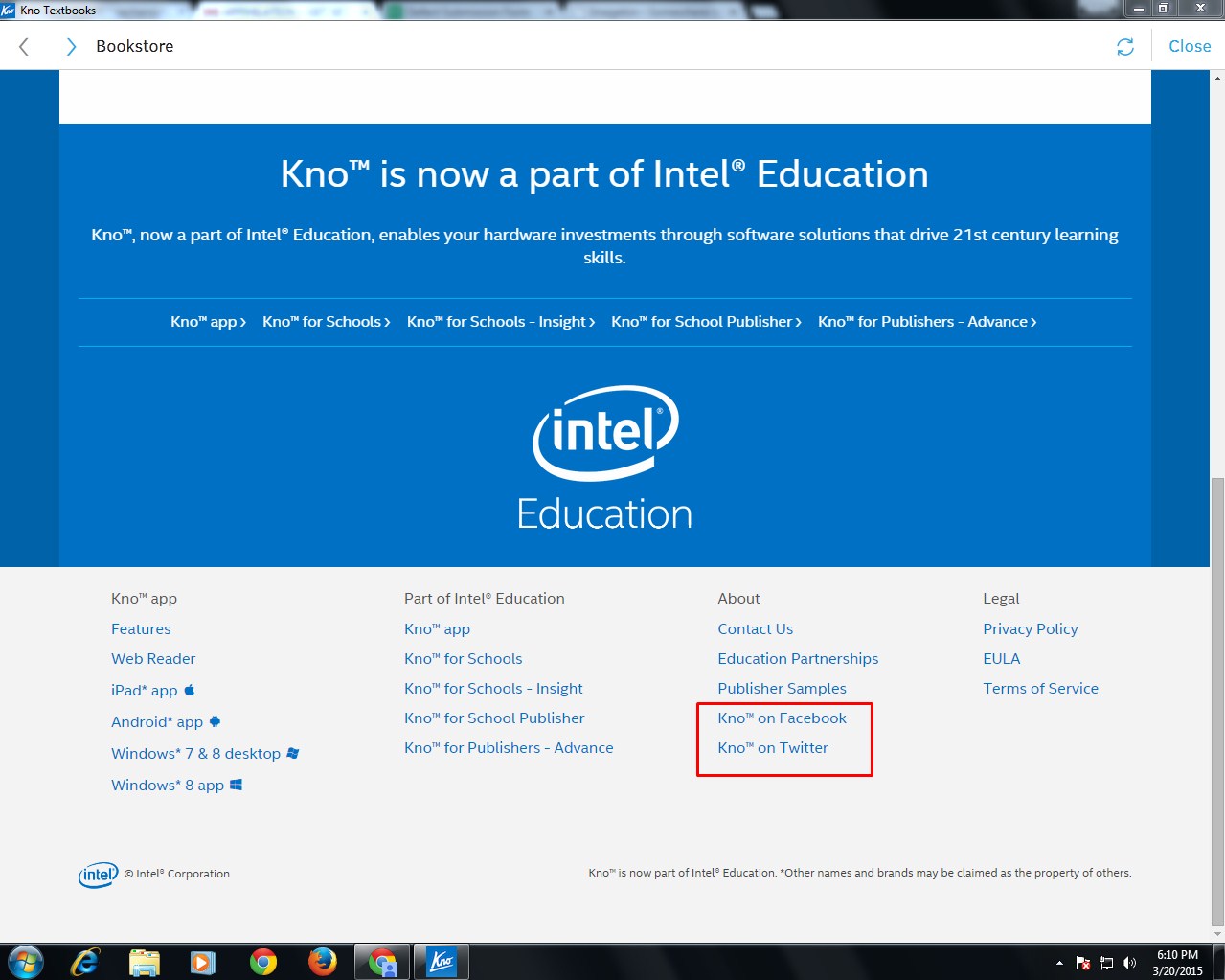This screenshot has width=1225, height=980.
Task: Click the Kno Textbooks title bar icon
Action: [x=9, y=10]
